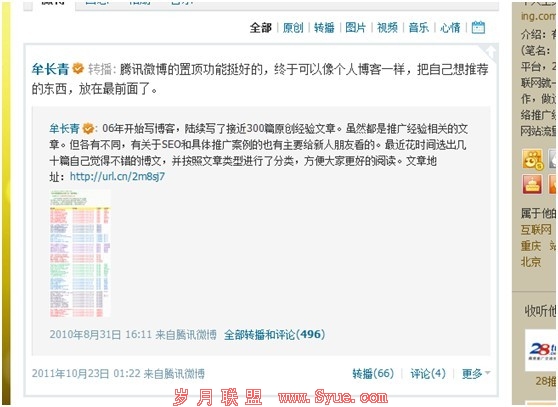View 全部转播和评论(496) link

[274, 334]
